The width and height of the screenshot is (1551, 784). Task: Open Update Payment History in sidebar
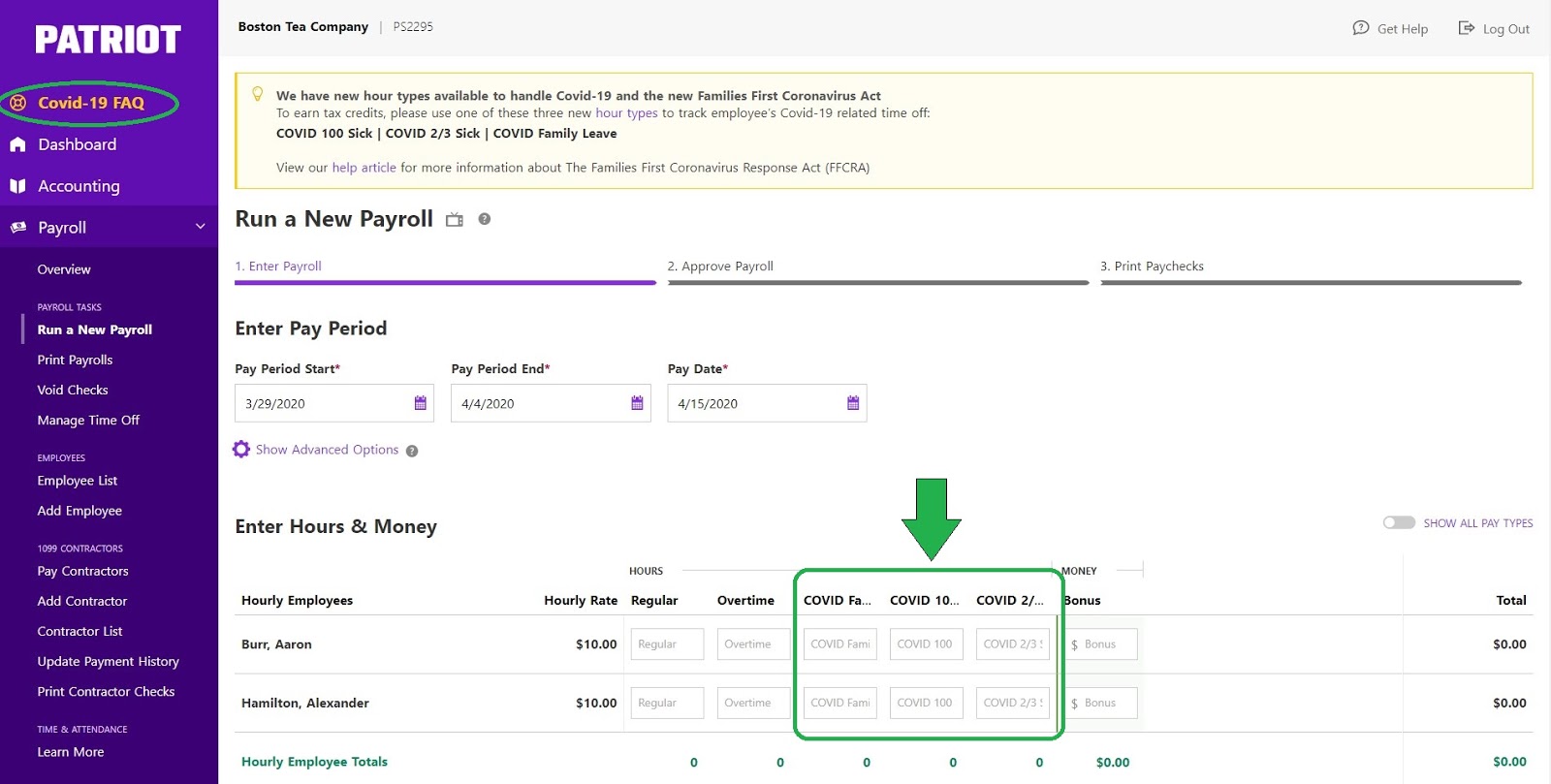click(x=109, y=661)
